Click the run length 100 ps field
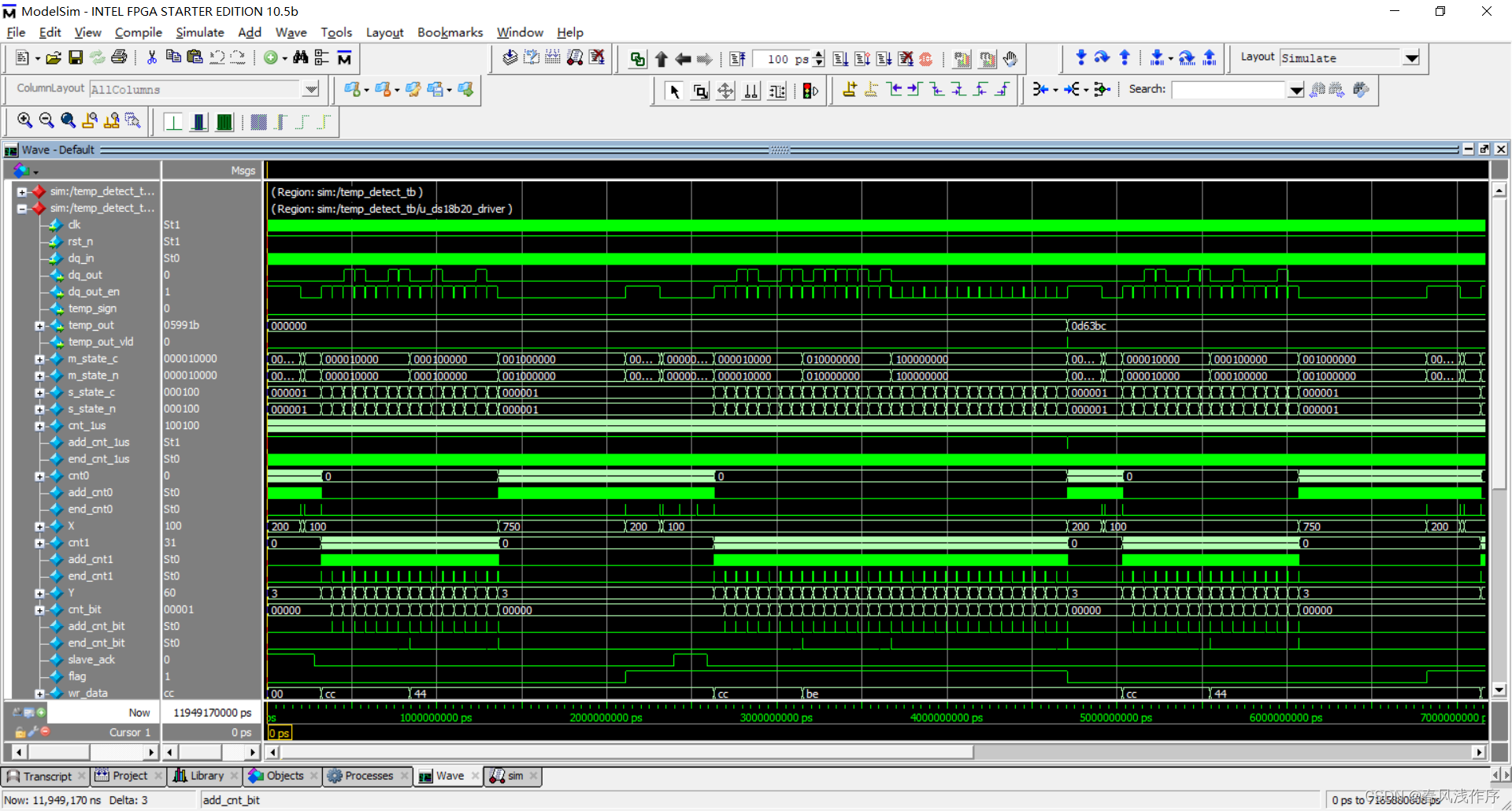 [x=782, y=59]
